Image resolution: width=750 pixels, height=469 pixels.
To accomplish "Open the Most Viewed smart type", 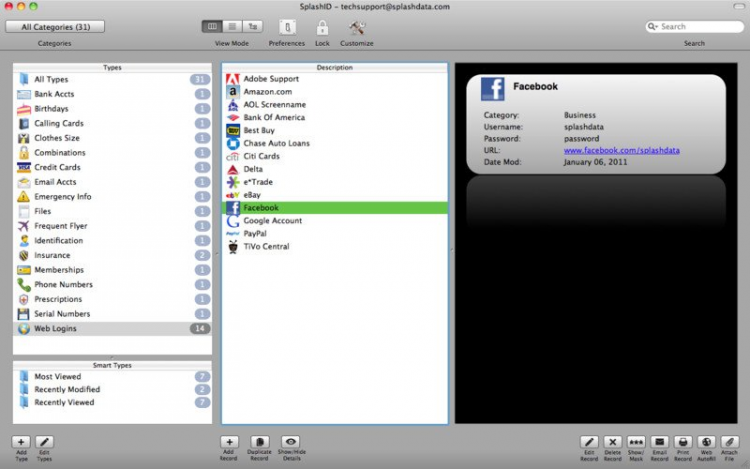I will (x=112, y=377).
